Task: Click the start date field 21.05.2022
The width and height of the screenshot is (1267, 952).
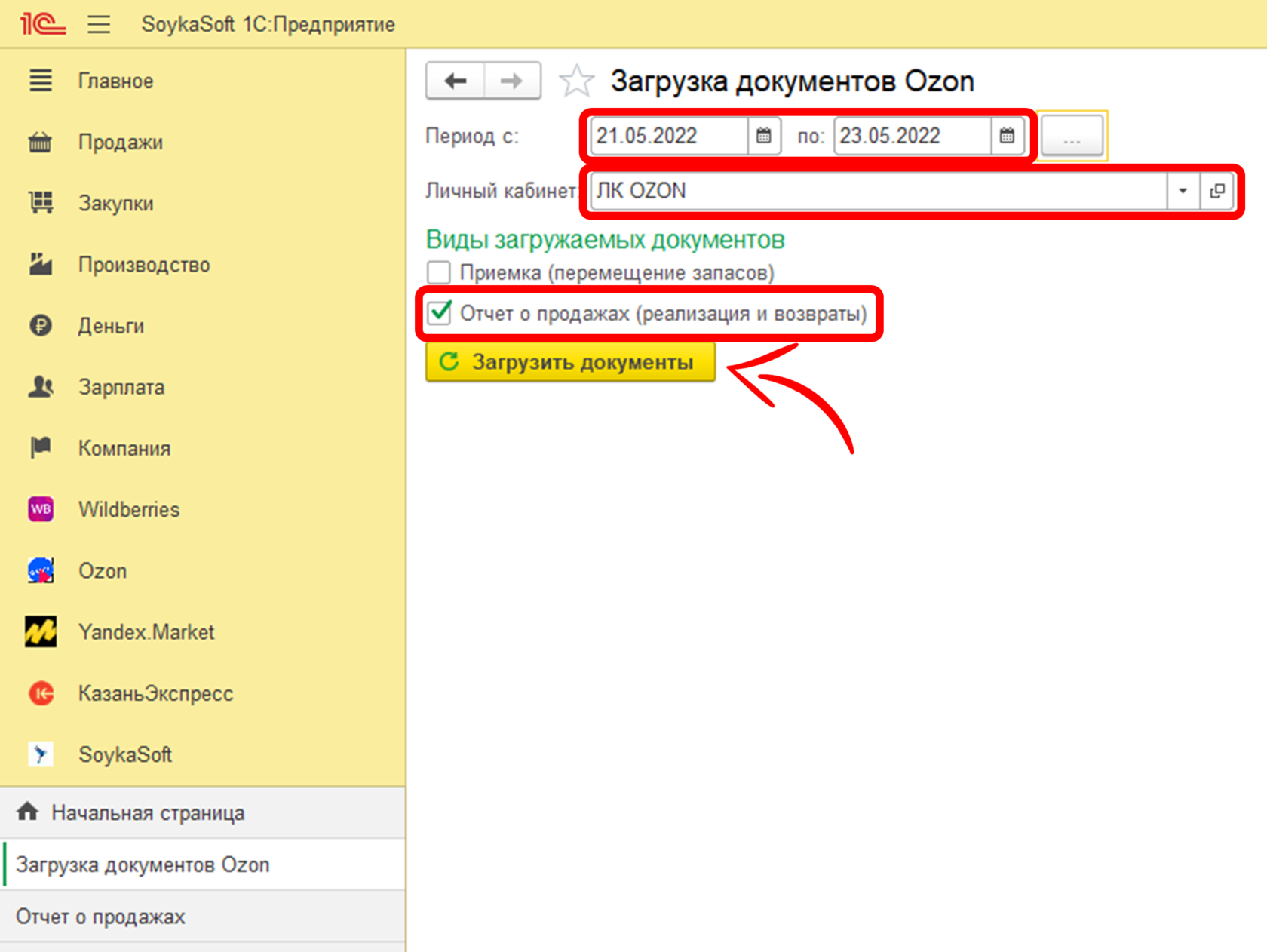Action: (669, 136)
